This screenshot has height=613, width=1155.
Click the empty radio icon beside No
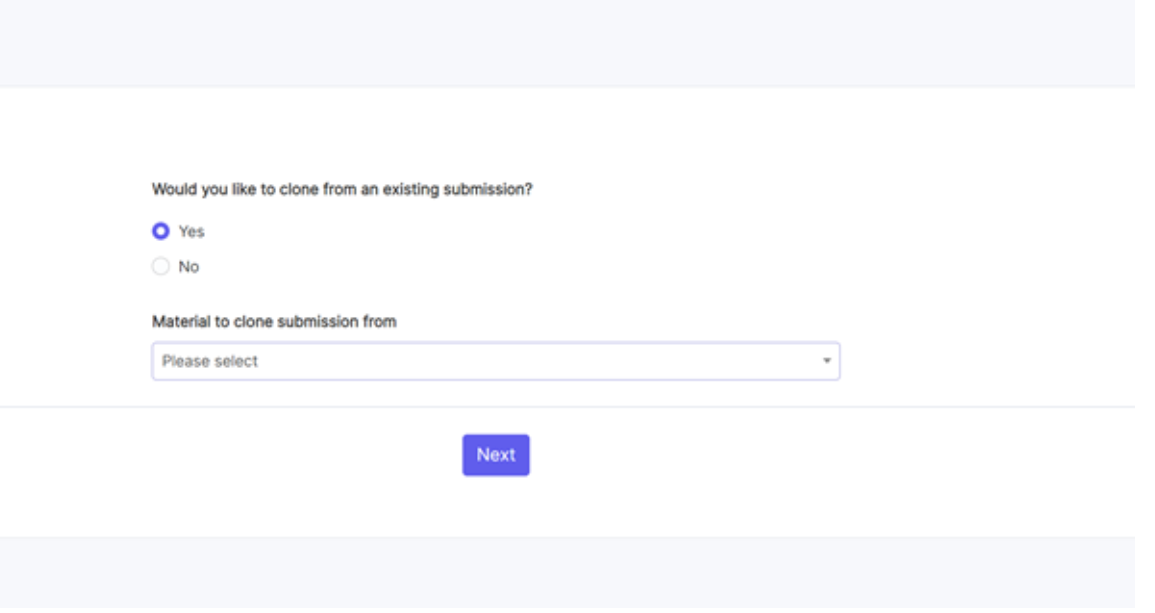tap(160, 267)
